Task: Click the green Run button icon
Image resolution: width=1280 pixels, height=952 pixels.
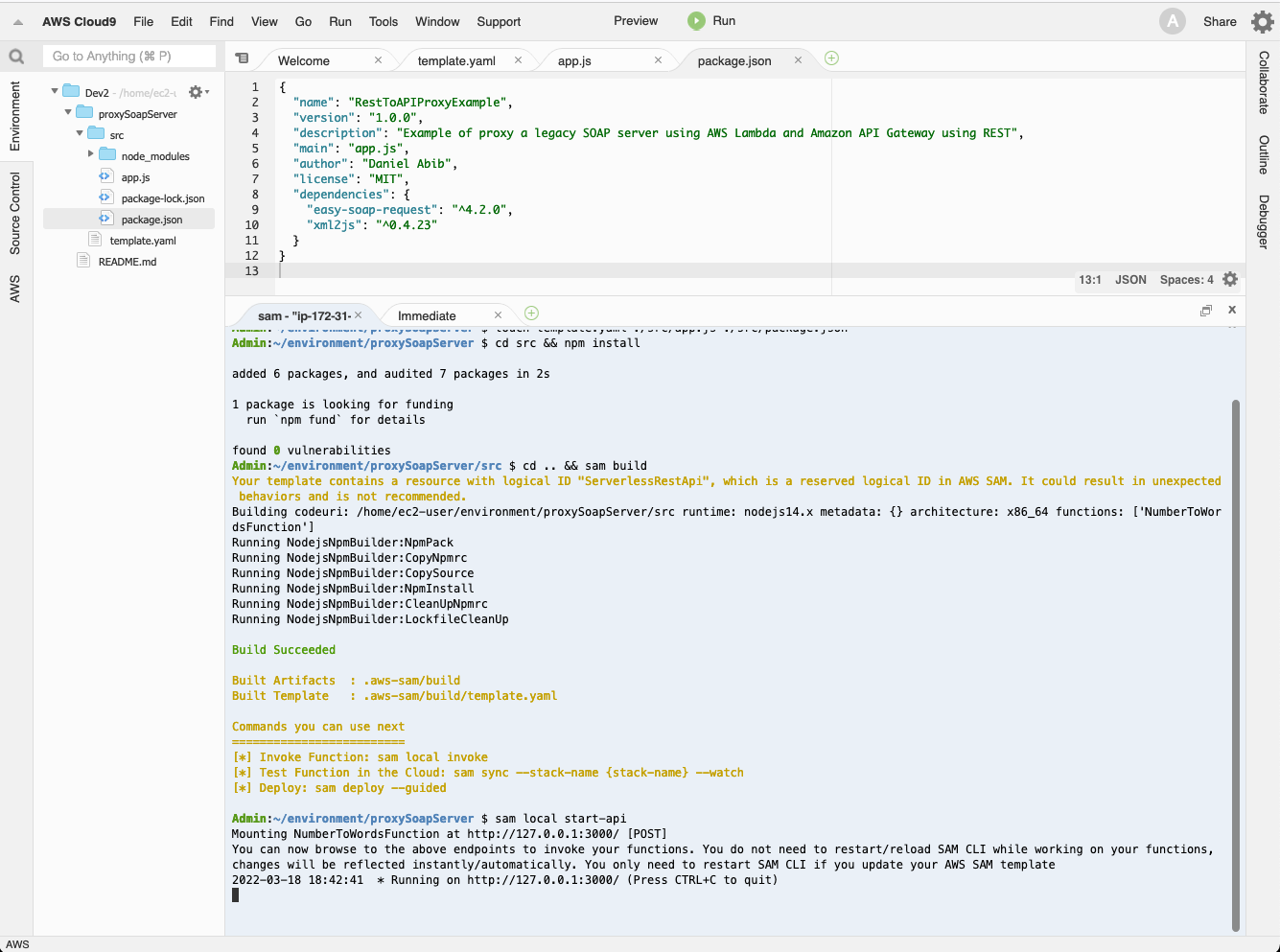Action: 696,21
